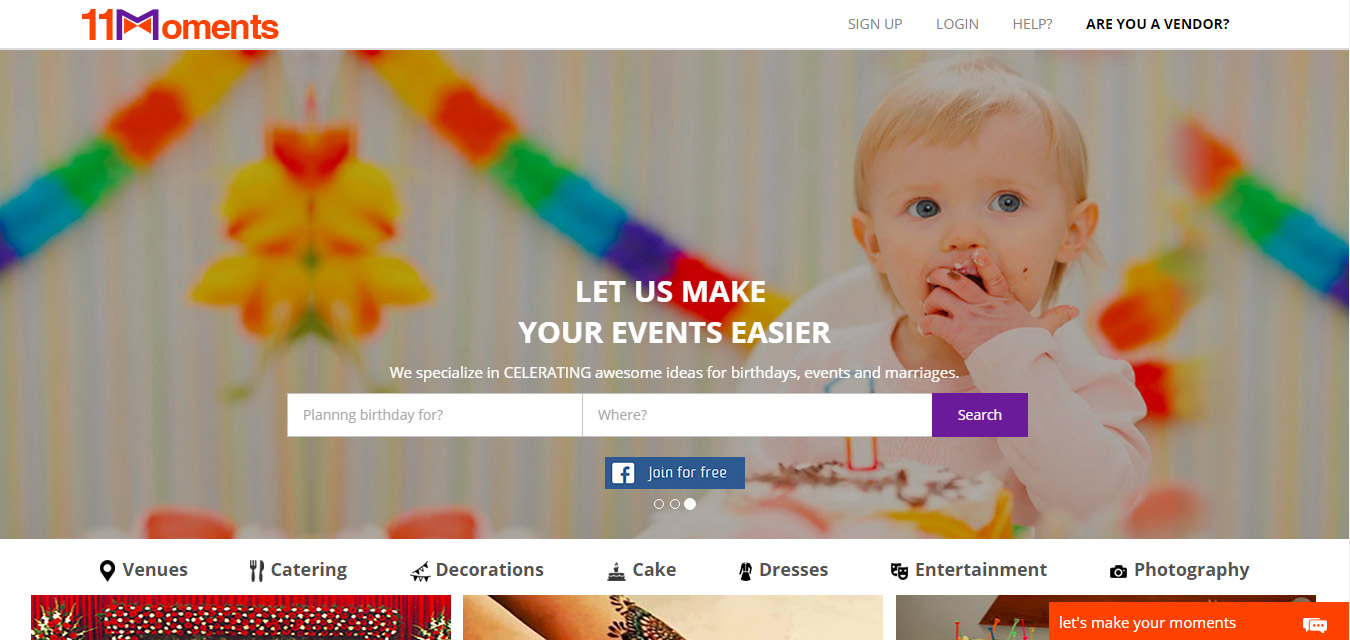Click the 11Moments logo
This screenshot has width=1350, height=640.
click(x=180, y=24)
